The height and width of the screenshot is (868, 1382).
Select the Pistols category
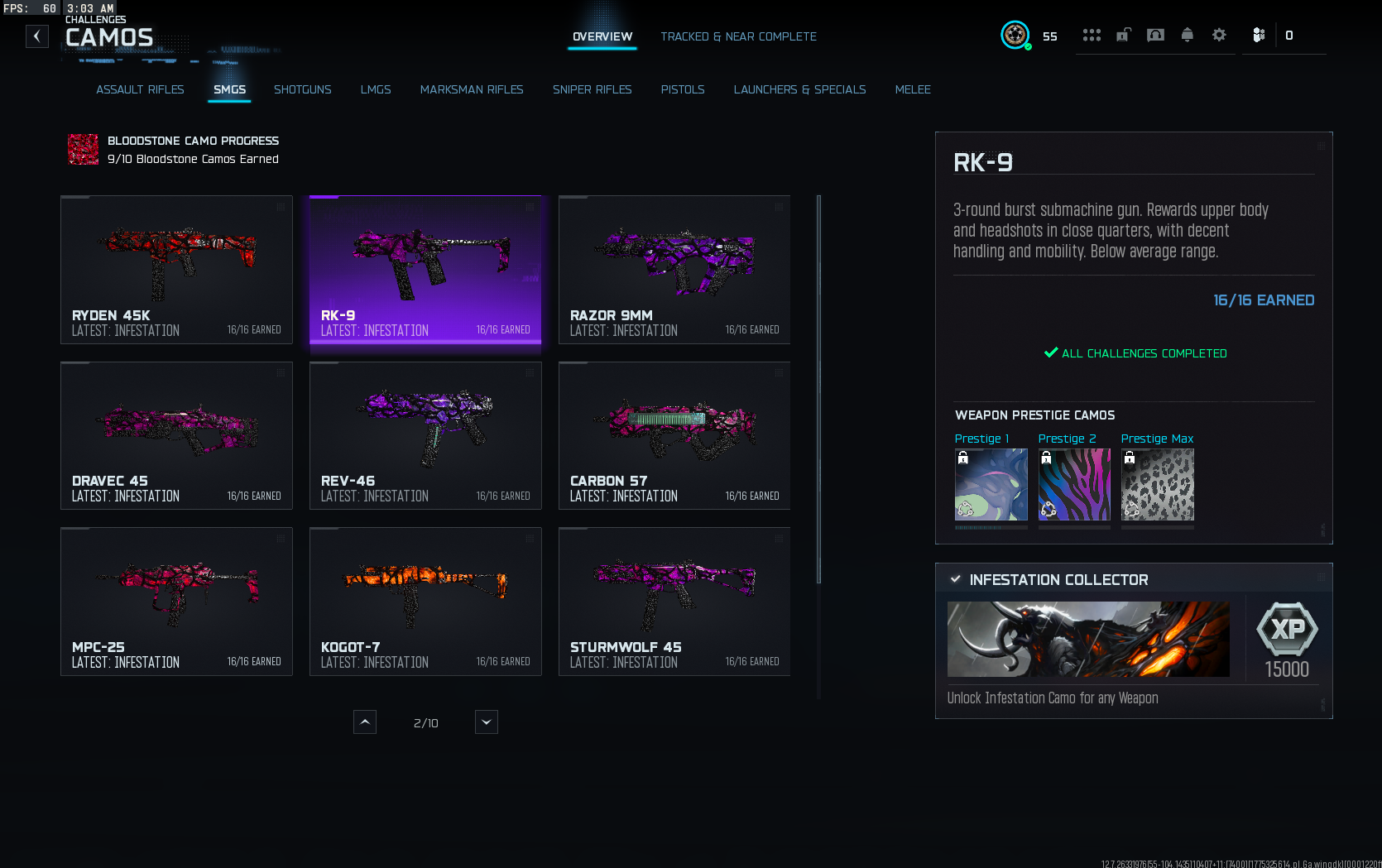pyautogui.click(x=683, y=89)
